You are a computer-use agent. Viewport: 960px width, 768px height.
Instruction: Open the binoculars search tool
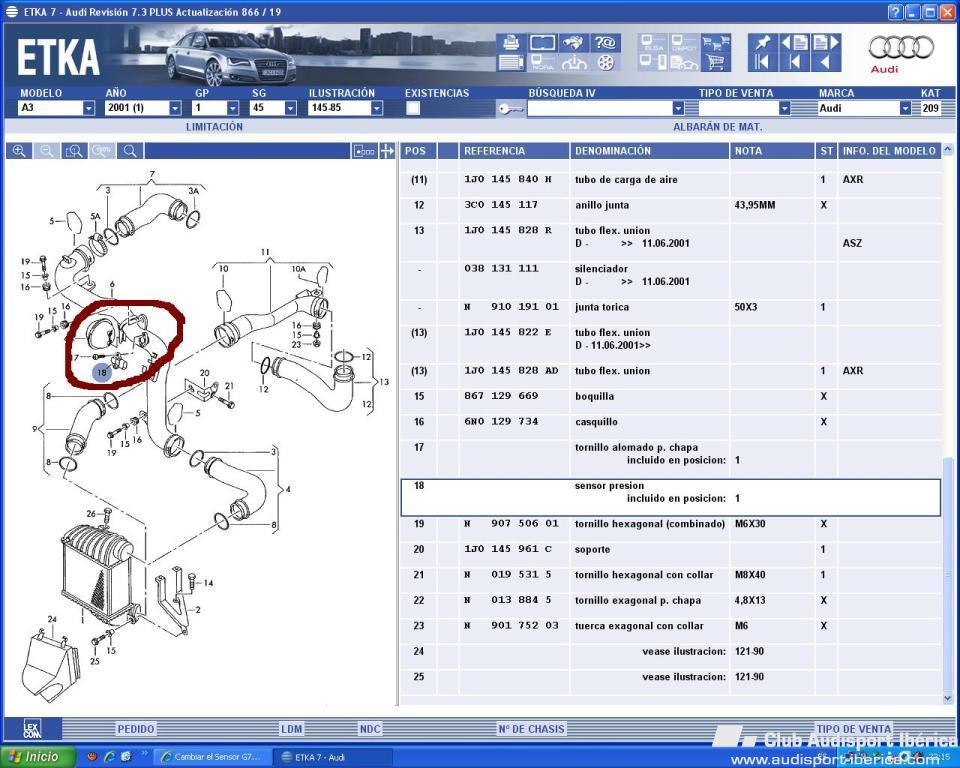tap(573, 42)
